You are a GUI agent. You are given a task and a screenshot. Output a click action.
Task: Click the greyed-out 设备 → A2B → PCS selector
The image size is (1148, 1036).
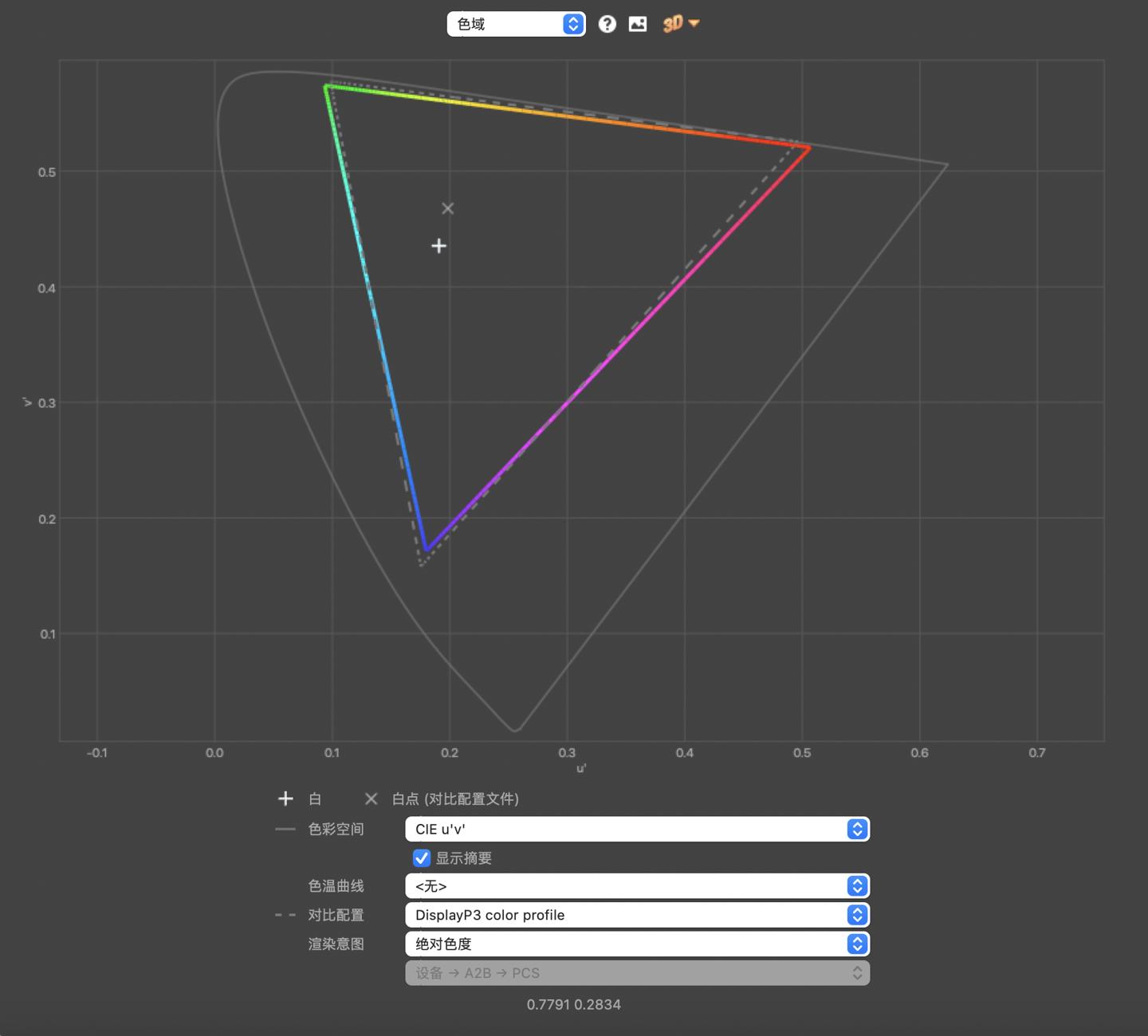click(637, 973)
